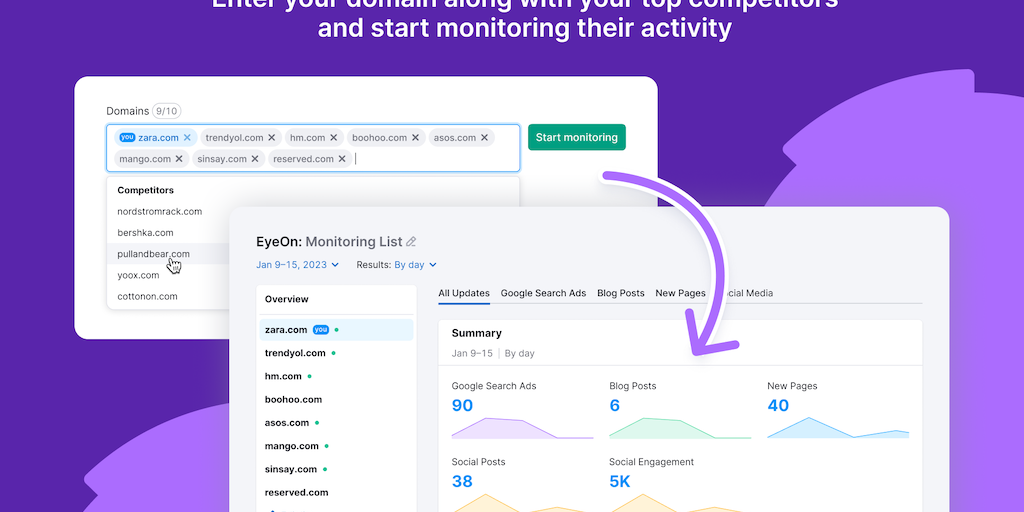1024x512 pixels.
Task: Click Google Search Ads value 90
Action: tap(462, 406)
